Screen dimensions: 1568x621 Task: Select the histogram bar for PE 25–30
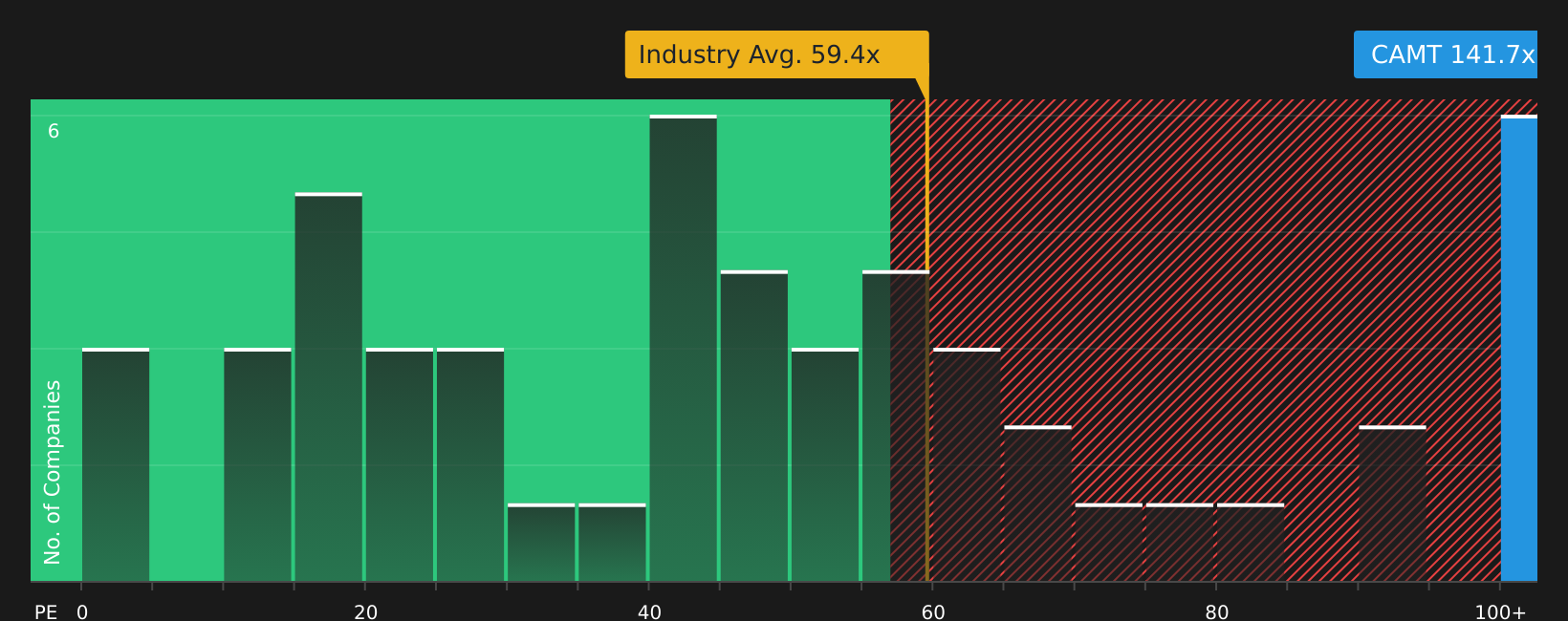click(x=470, y=465)
